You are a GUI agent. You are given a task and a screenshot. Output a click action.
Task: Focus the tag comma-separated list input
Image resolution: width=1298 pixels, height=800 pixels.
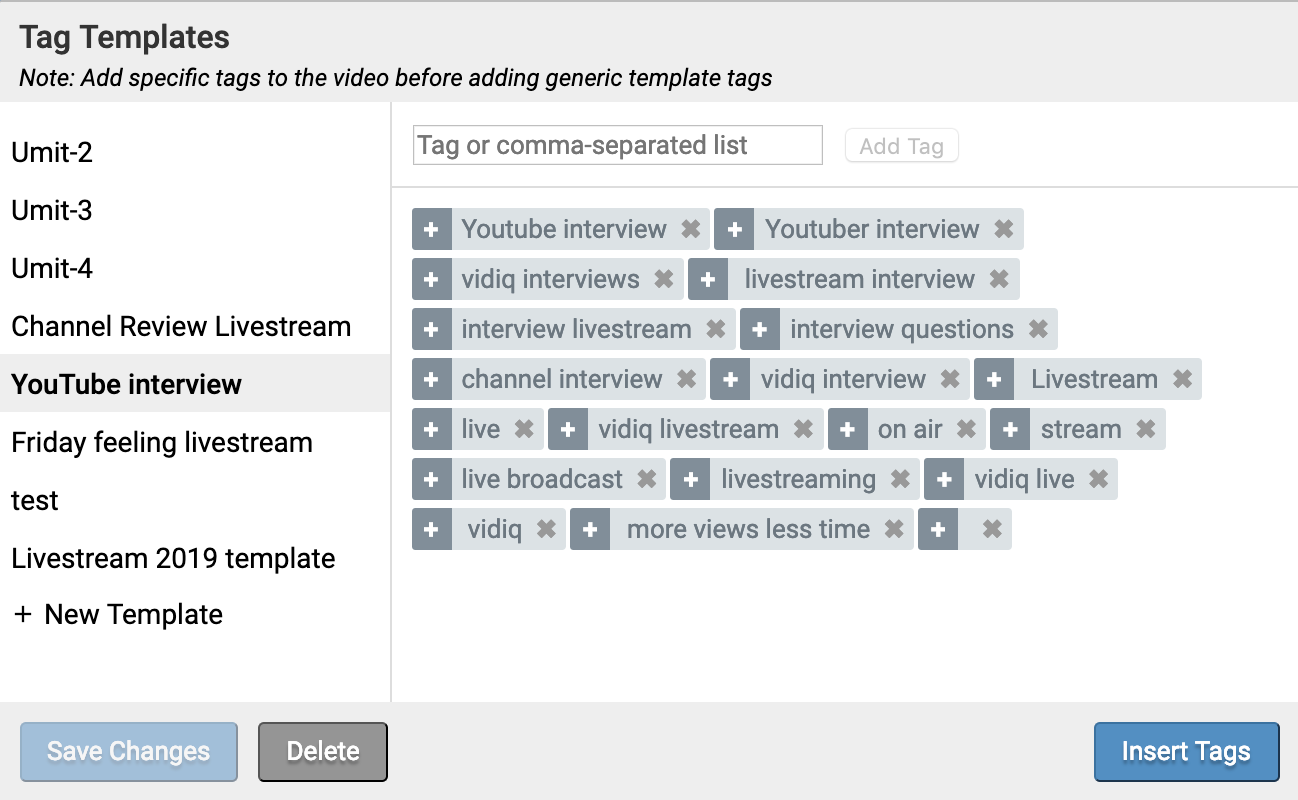[x=617, y=145]
